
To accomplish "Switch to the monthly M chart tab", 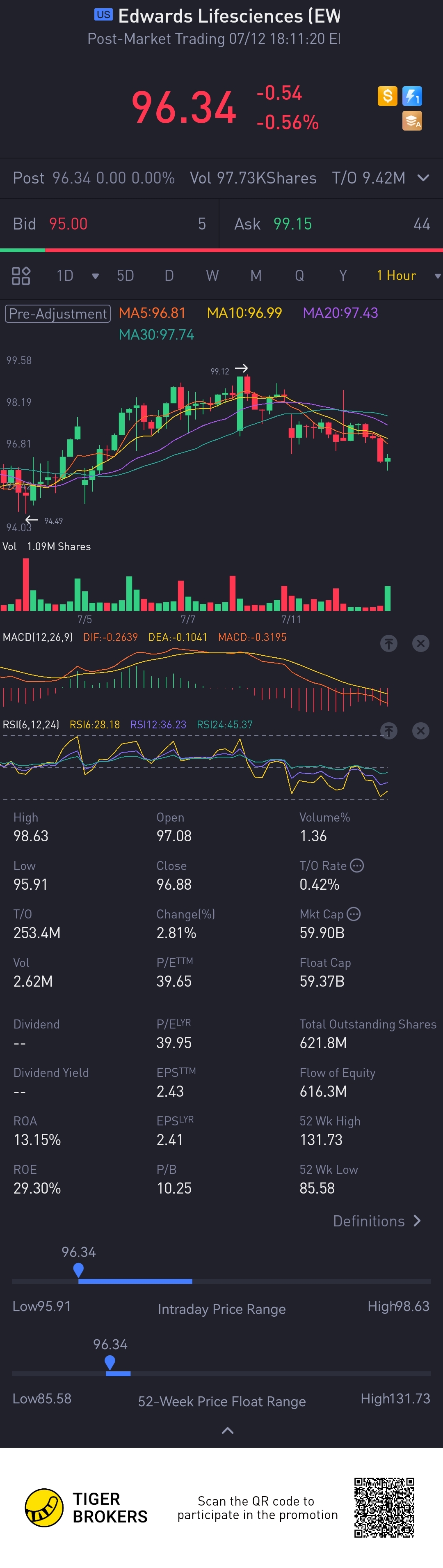I will click(x=256, y=276).
